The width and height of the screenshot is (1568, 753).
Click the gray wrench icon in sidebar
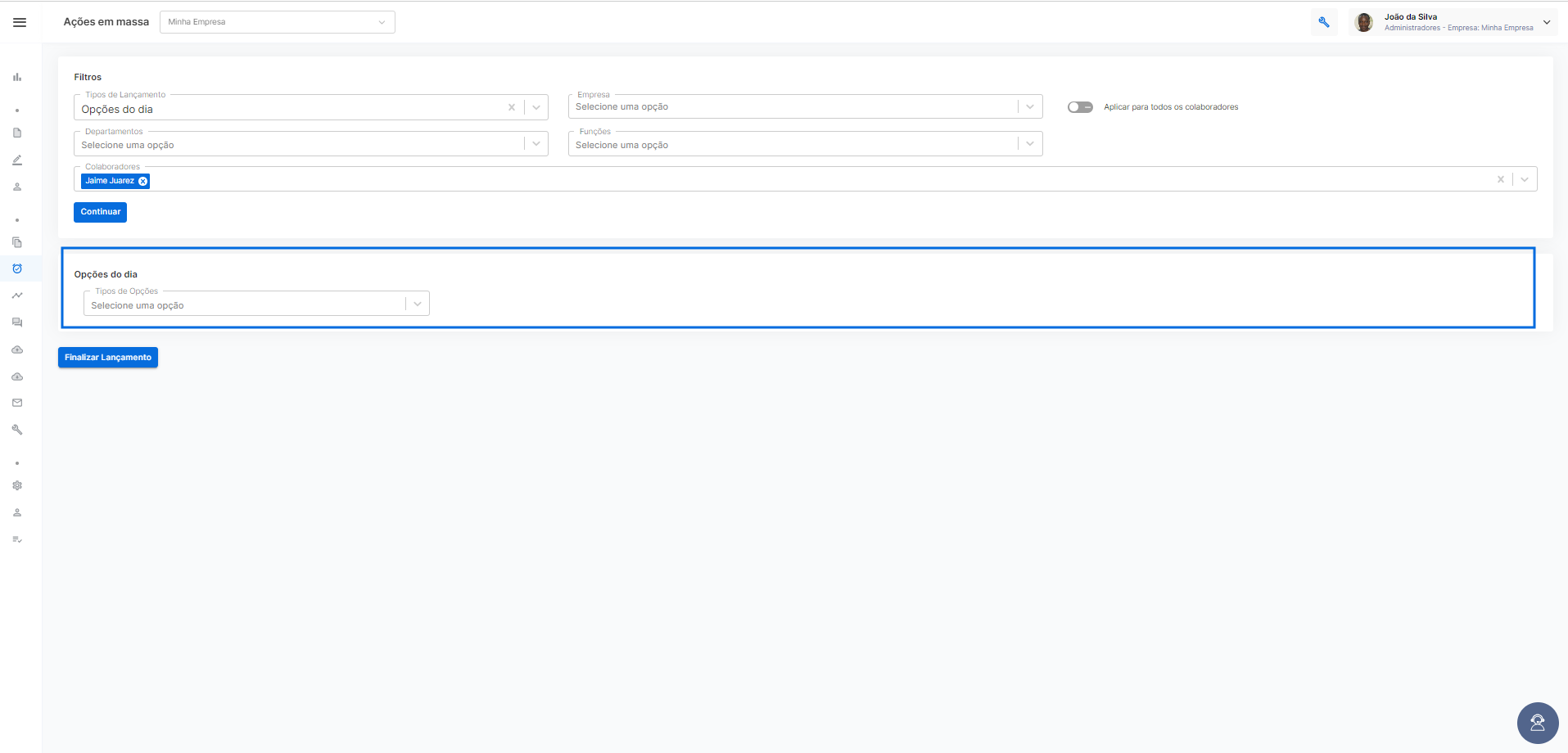click(x=17, y=430)
